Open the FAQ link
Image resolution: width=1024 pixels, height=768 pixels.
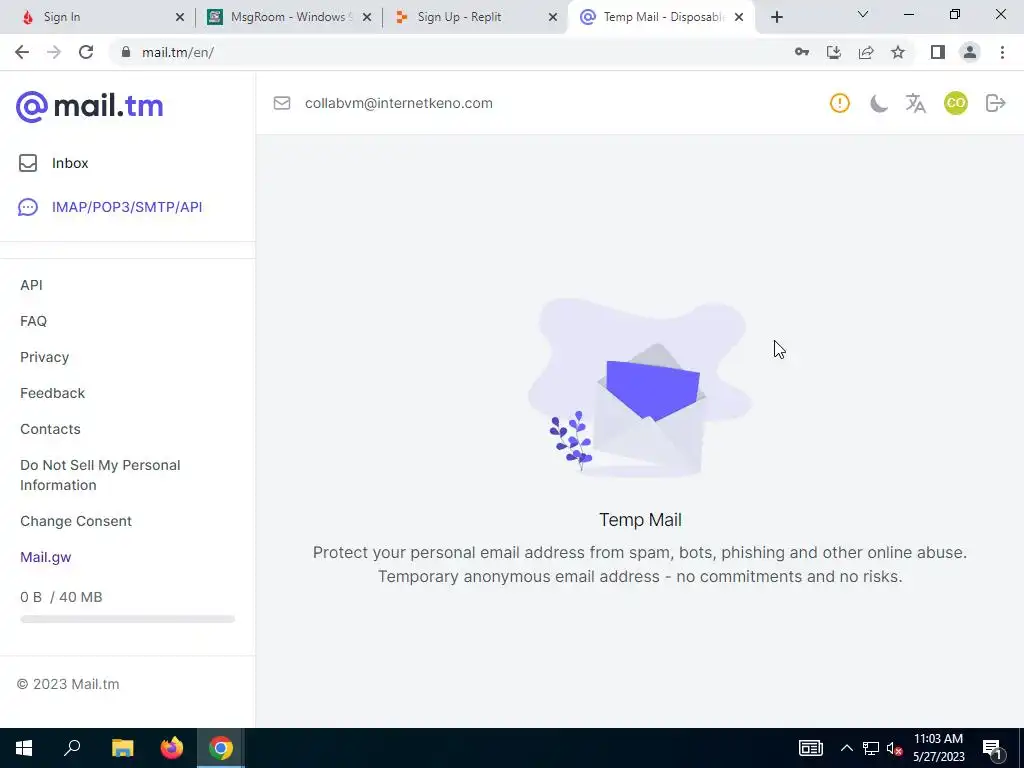(x=33, y=321)
